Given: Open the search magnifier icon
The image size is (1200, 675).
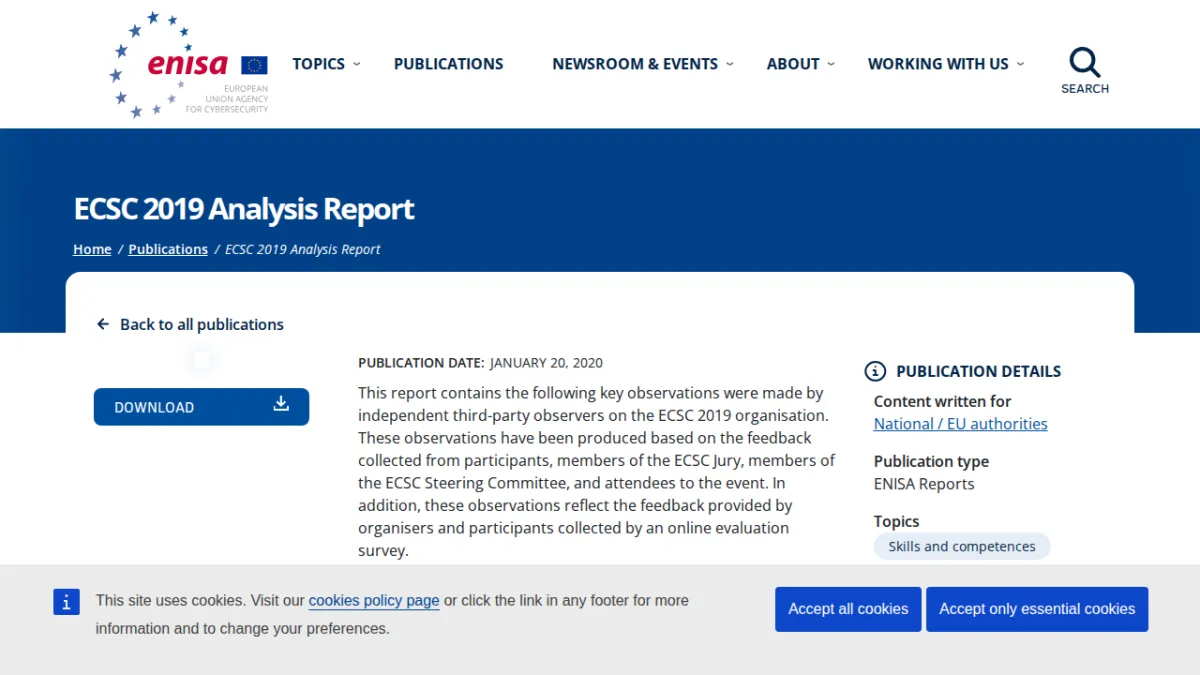Looking at the screenshot, I should click(x=1084, y=62).
